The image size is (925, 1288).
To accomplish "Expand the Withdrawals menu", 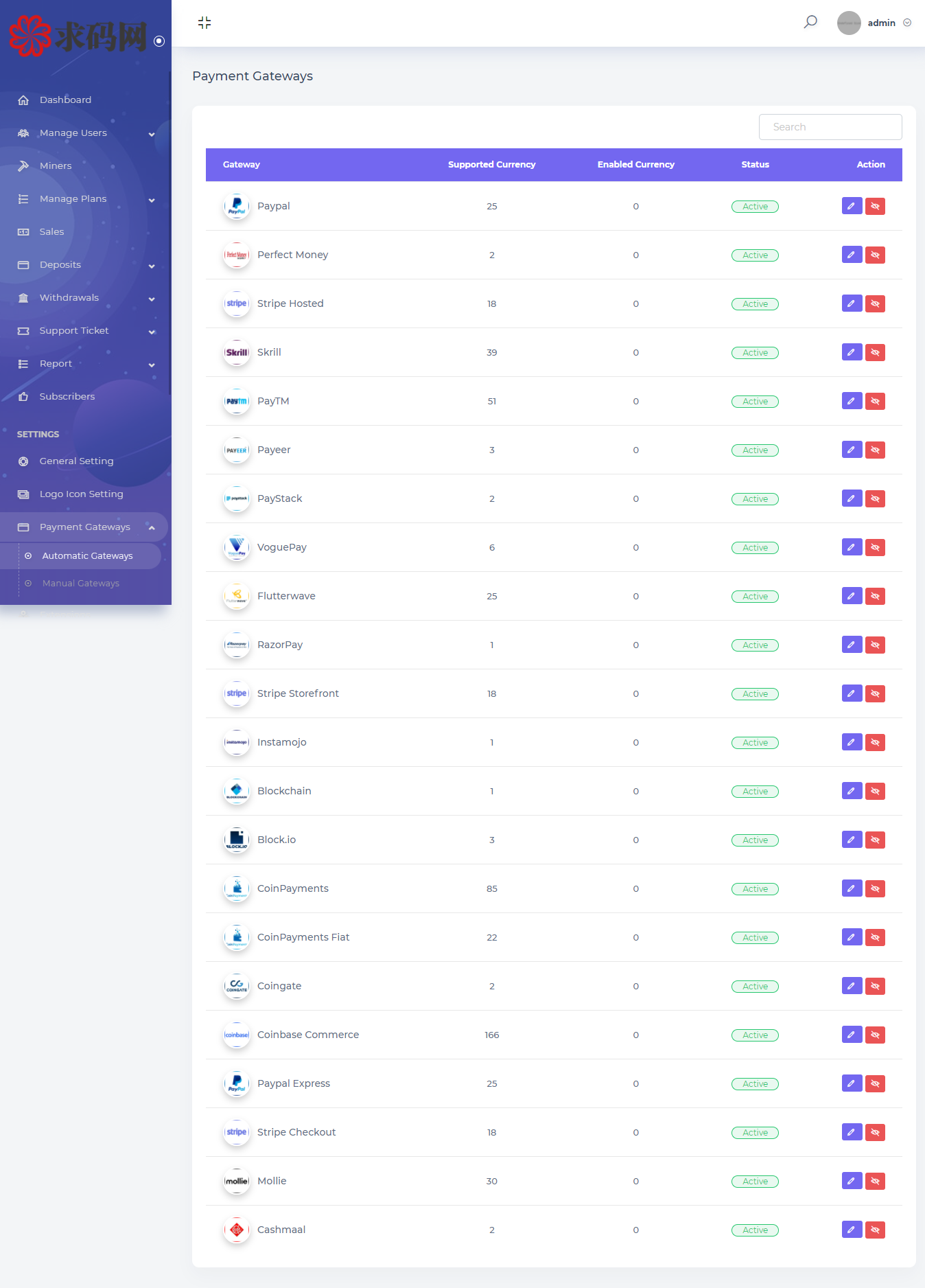I will (x=152, y=299).
